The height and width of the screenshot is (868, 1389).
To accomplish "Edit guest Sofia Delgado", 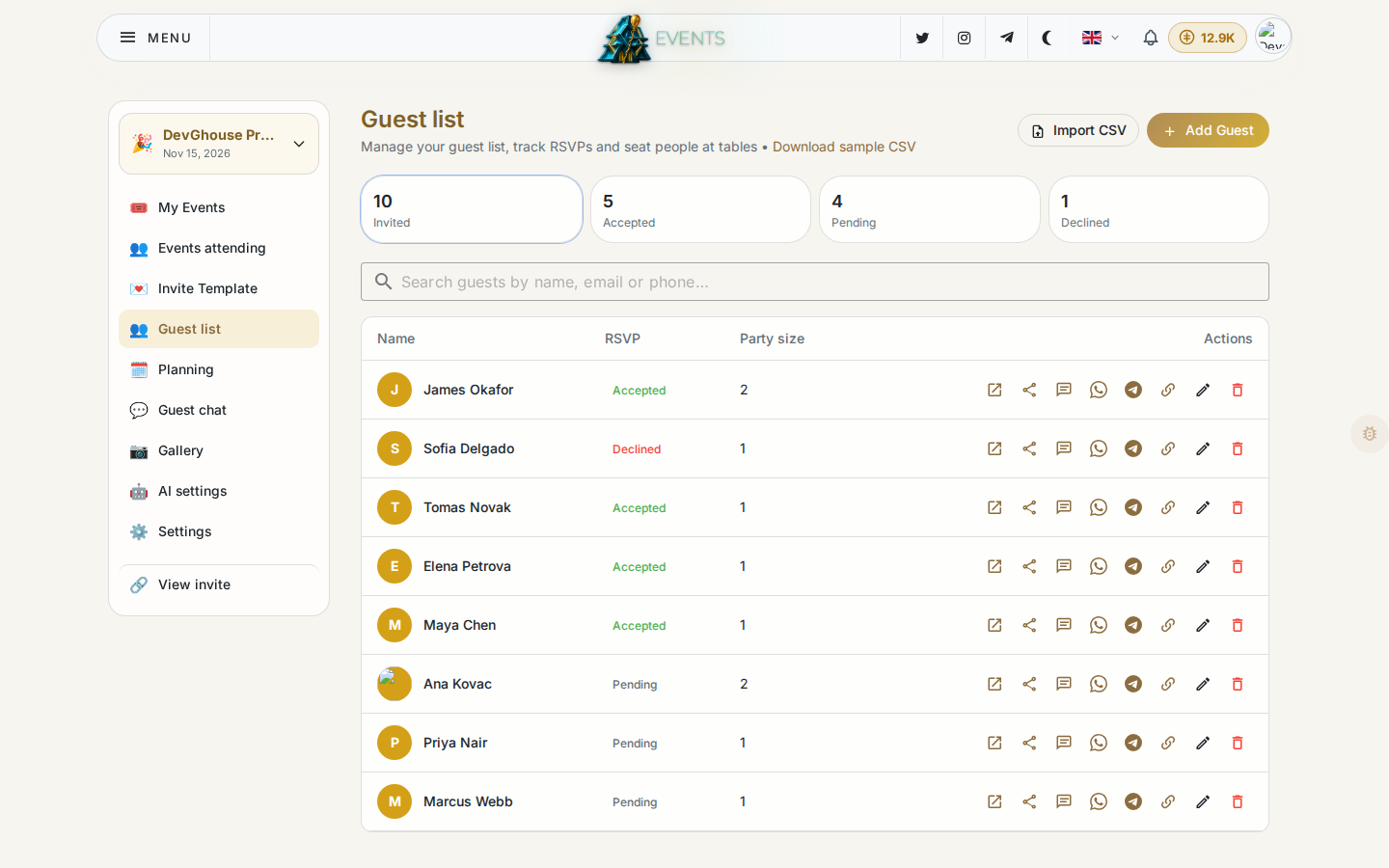I will tap(1203, 448).
